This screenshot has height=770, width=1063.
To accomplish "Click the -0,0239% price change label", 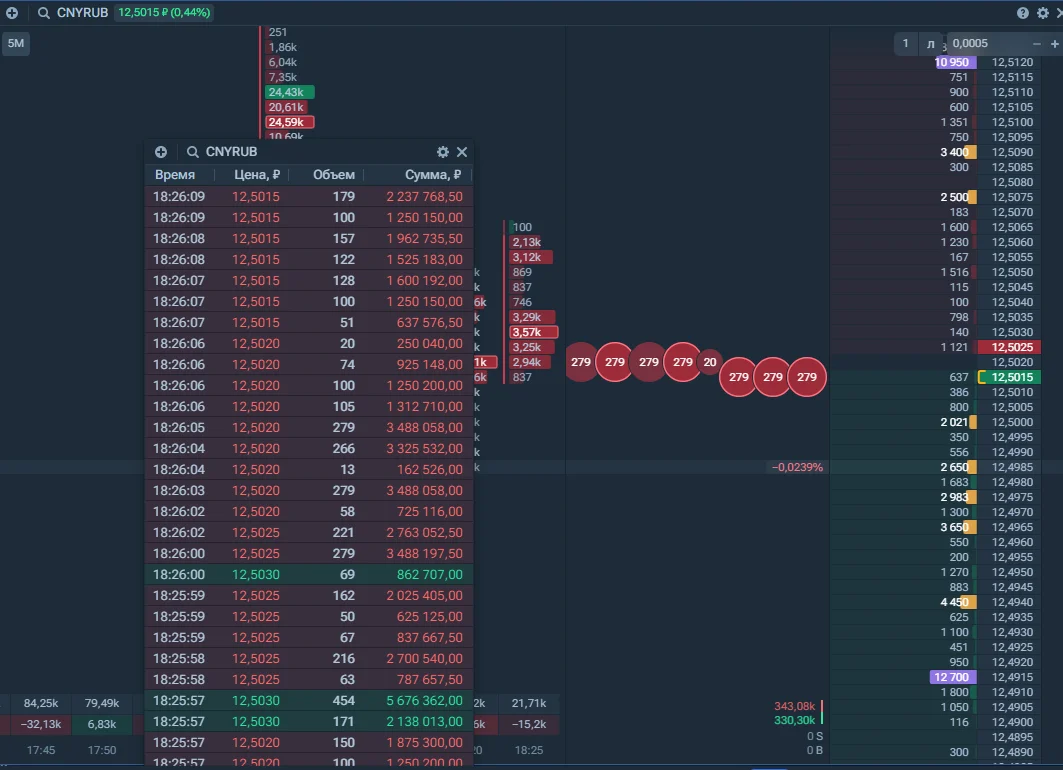I will coord(797,468).
